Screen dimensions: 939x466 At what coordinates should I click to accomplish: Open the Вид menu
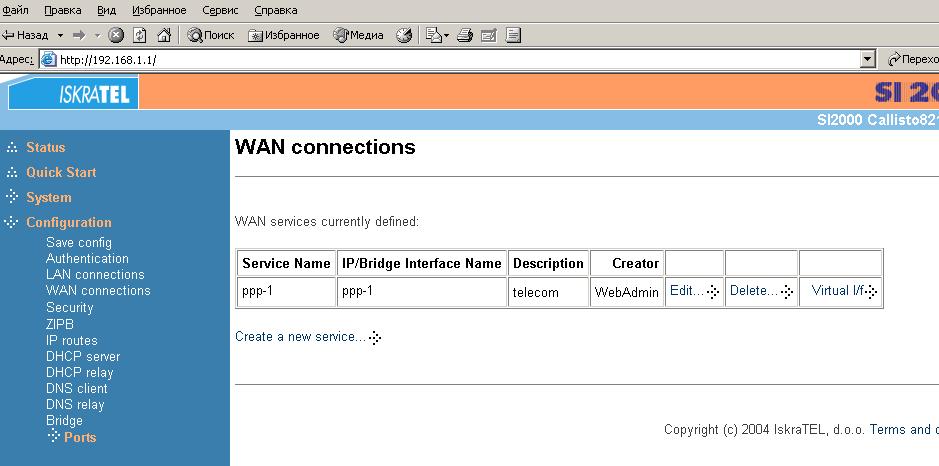click(106, 10)
